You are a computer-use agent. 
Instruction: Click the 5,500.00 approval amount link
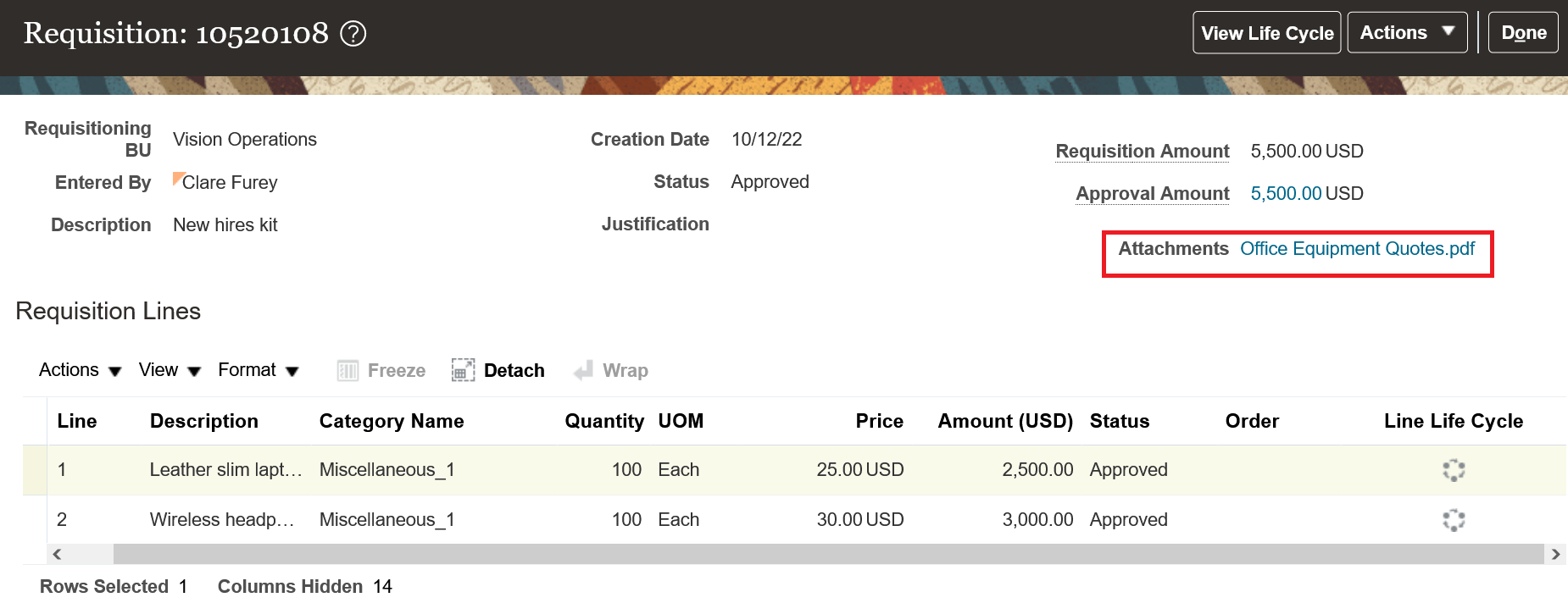(x=1285, y=194)
